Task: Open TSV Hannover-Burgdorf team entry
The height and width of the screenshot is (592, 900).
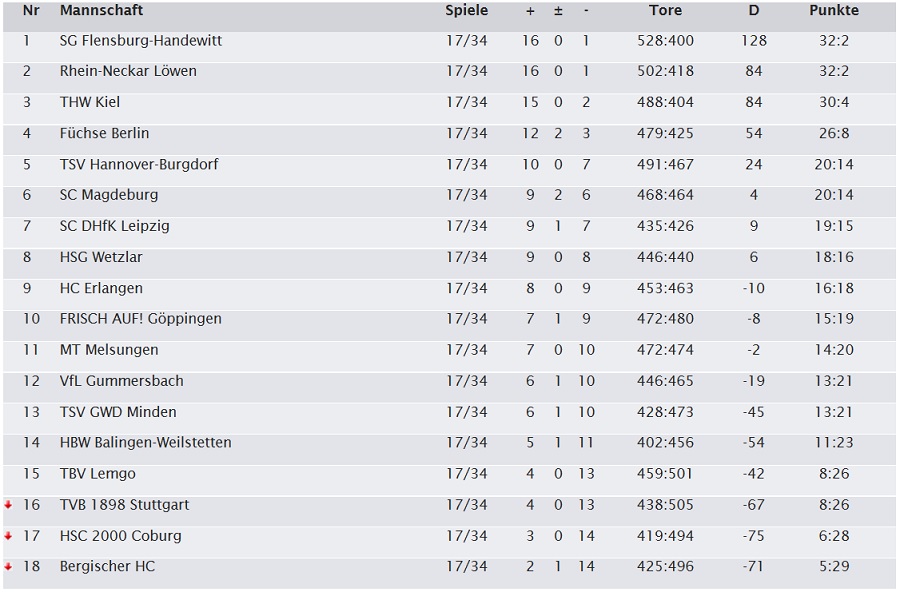Action: tap(139, 165)
